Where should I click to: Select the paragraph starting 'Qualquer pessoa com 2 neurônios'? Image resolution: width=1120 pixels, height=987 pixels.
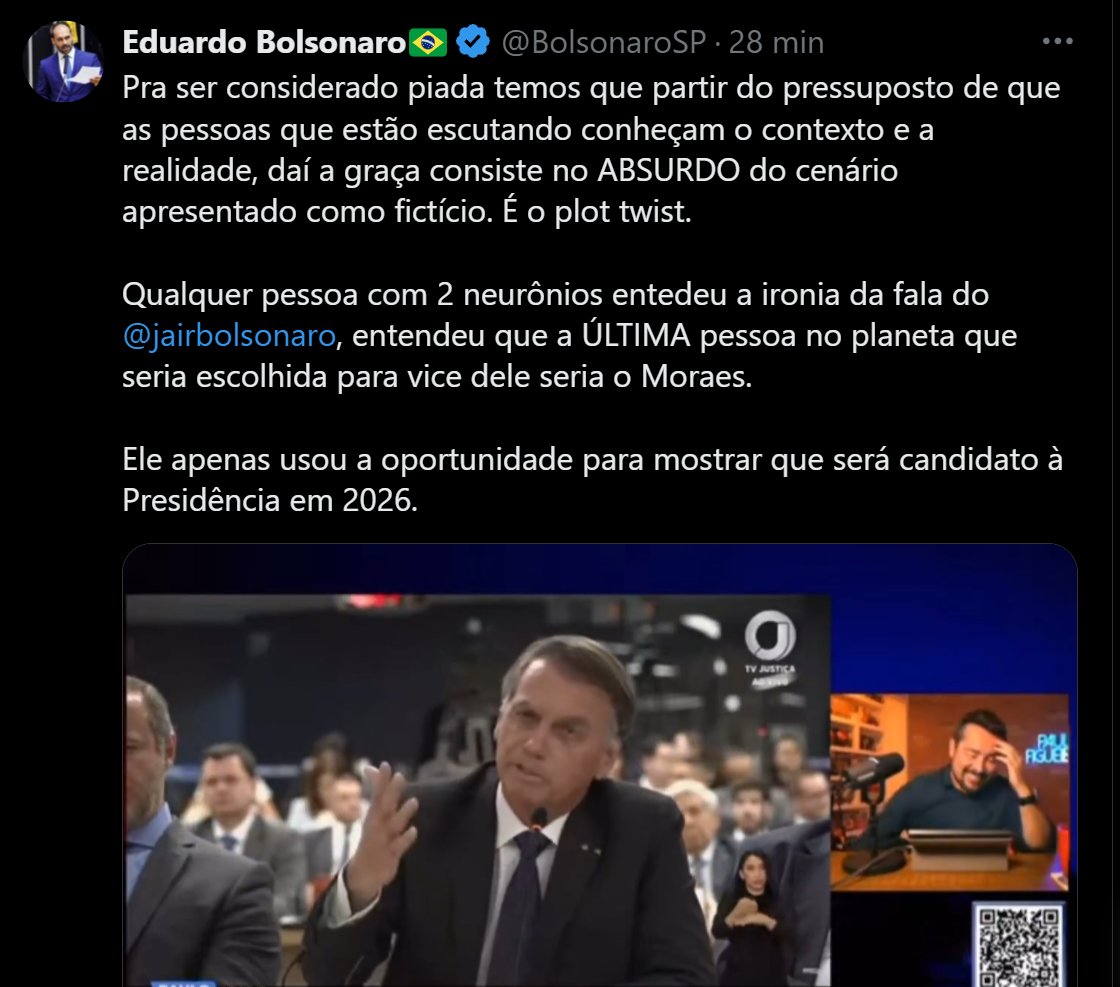(569, 335)
